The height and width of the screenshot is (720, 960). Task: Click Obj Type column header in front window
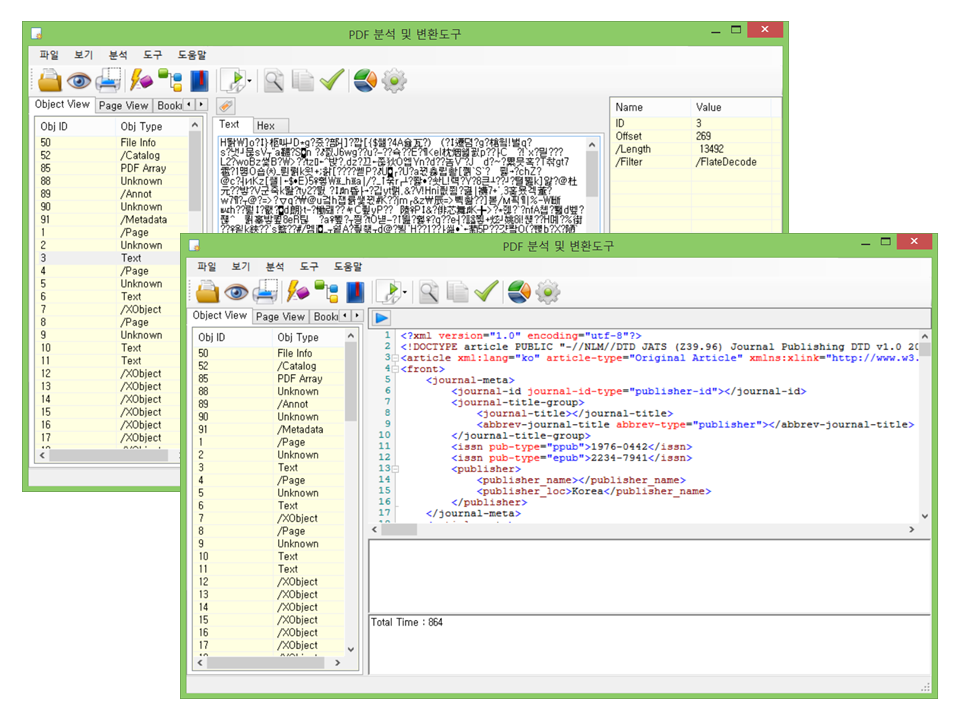[309, 337]
